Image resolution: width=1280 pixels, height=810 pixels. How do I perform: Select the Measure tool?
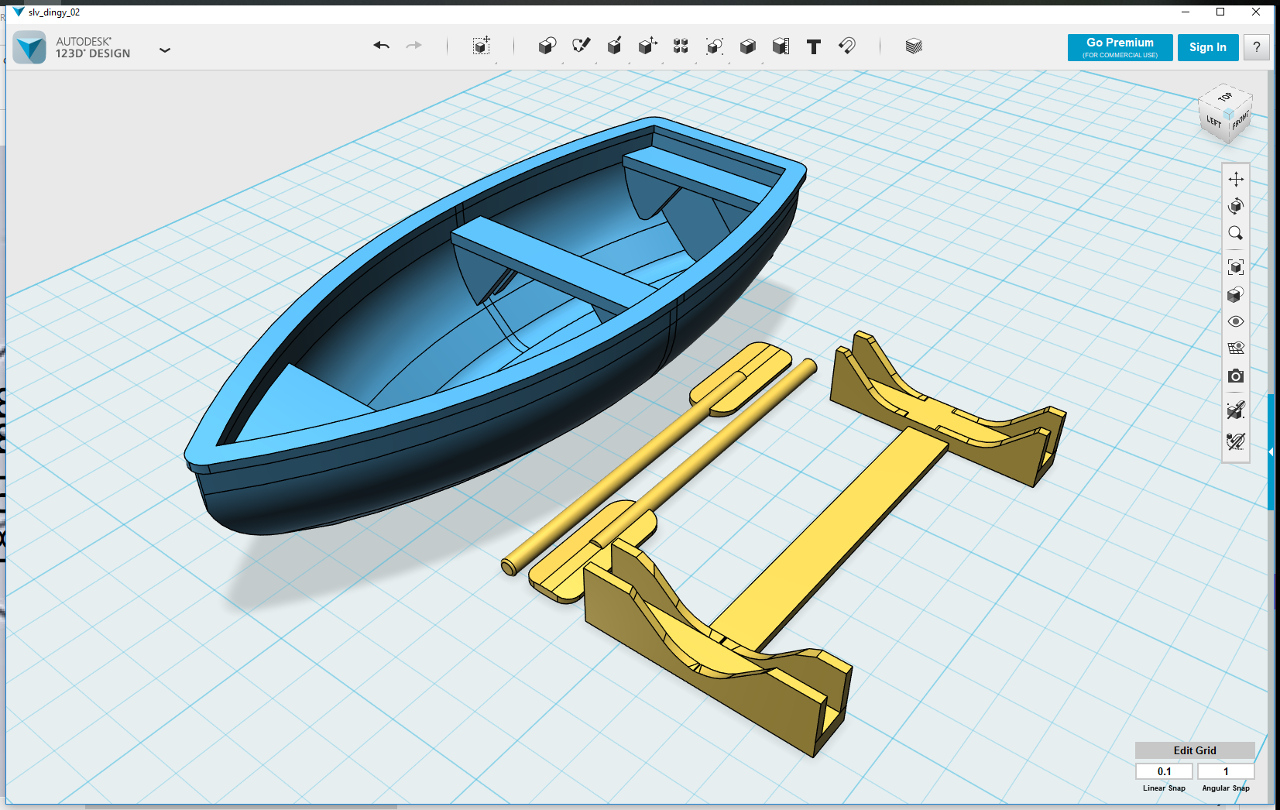coord(781,46)
